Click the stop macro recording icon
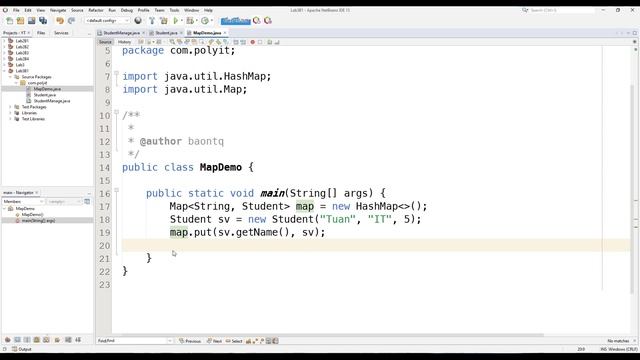Image resolution: width=640 pixels, height=360 pixels. [x=260, y=42]
